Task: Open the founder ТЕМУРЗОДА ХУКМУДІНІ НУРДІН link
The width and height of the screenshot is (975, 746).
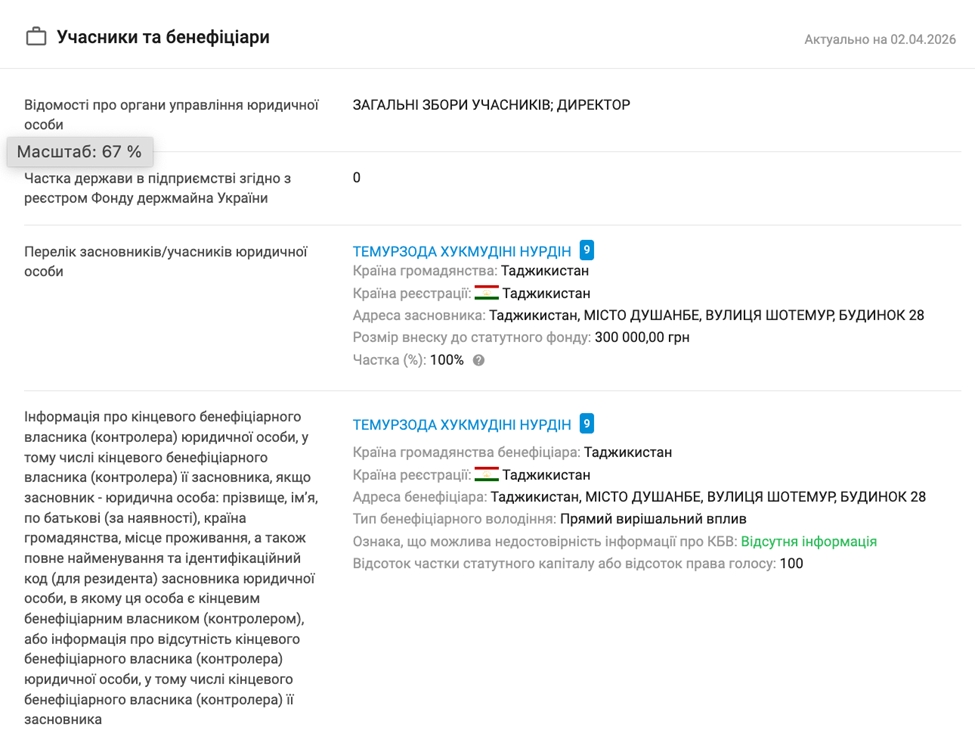Action: (462, 251)
